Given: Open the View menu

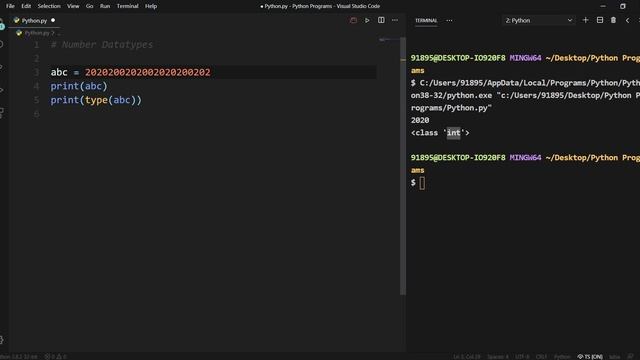Looking at the screenshot, I should click(x=73, y=6).
